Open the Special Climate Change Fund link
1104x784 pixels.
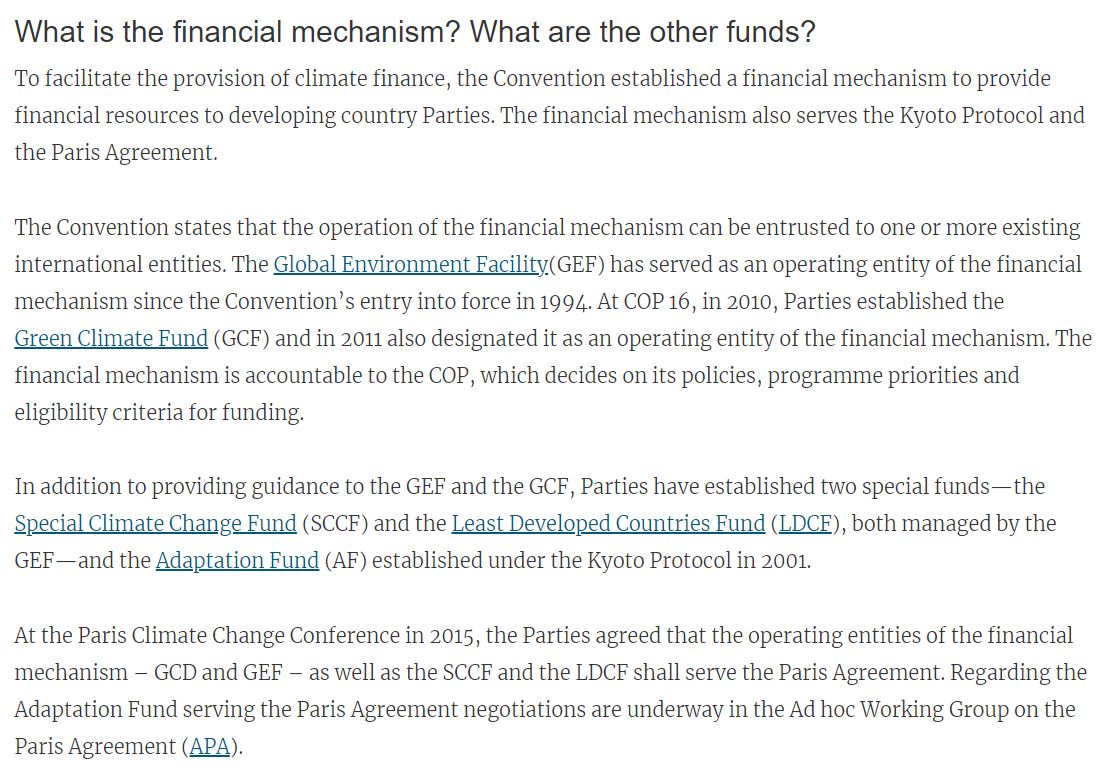tap(156, 524)
